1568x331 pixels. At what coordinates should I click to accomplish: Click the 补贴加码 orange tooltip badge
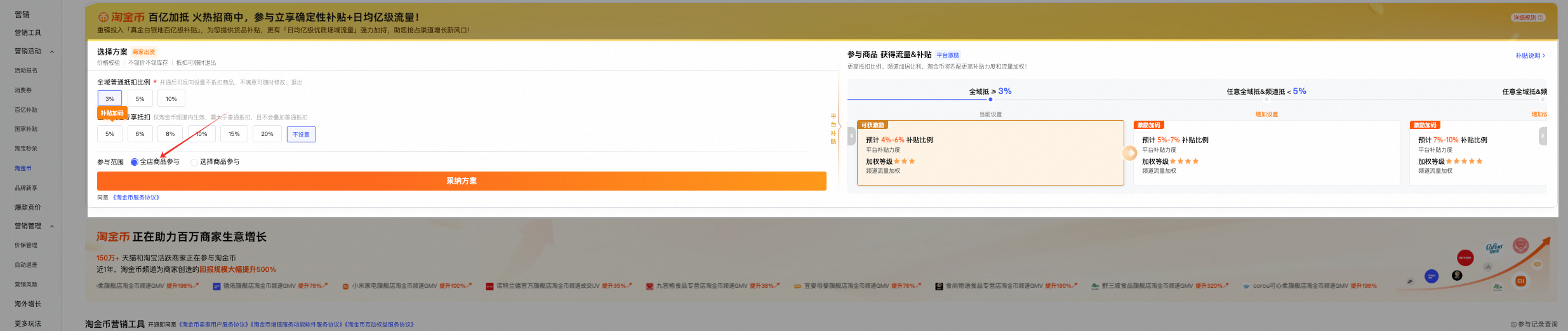click(x=112, y=113)
